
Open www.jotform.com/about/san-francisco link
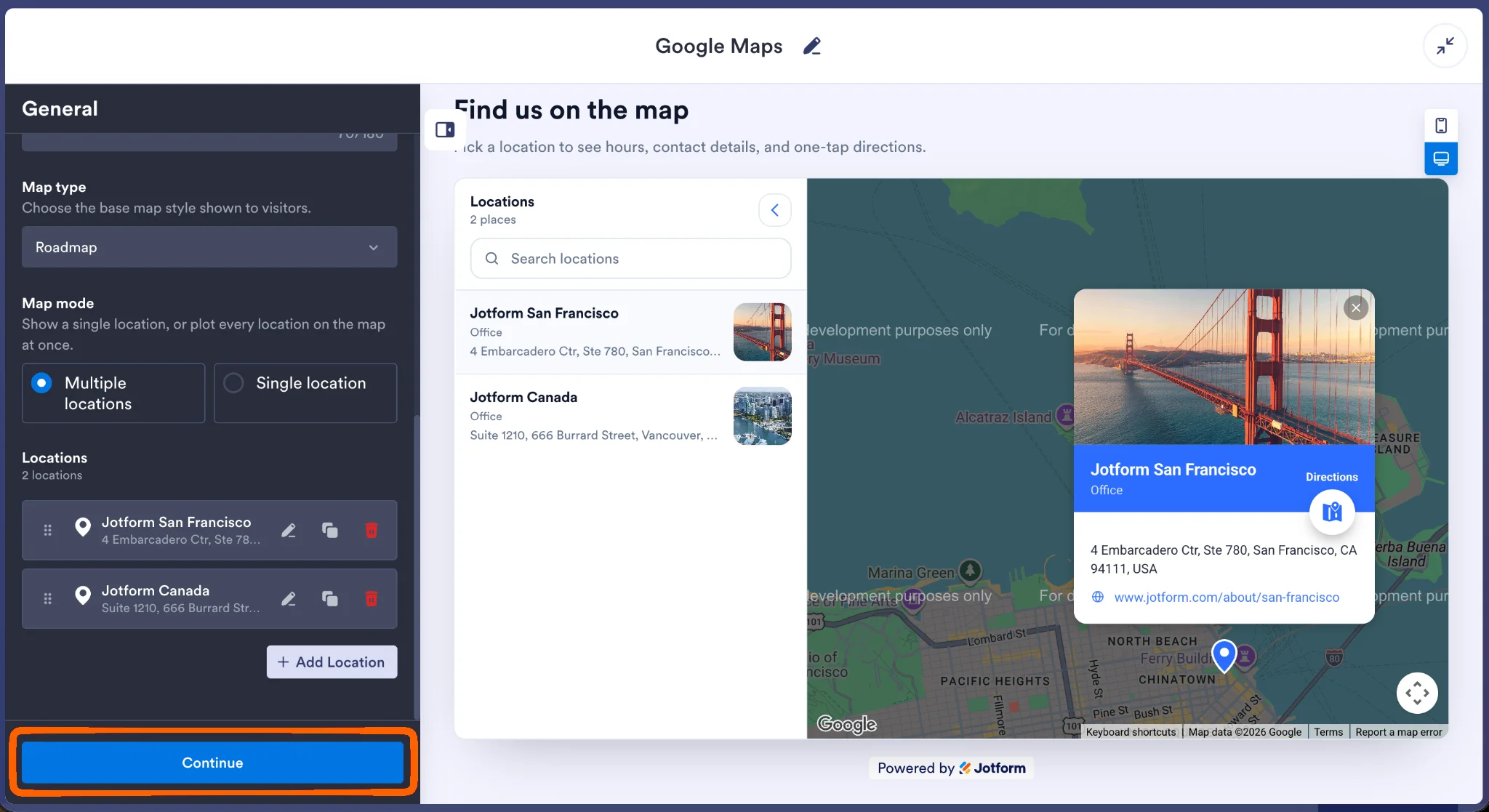(x=1227, y=597)
